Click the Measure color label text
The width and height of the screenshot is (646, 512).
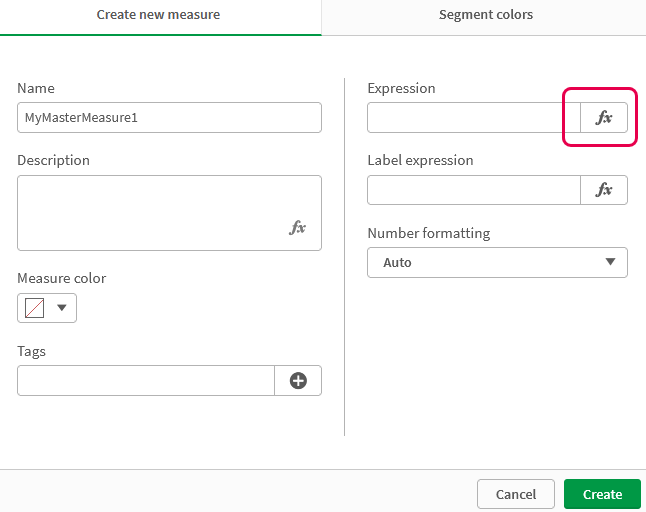pyautogui.click(x=61, y=278)
